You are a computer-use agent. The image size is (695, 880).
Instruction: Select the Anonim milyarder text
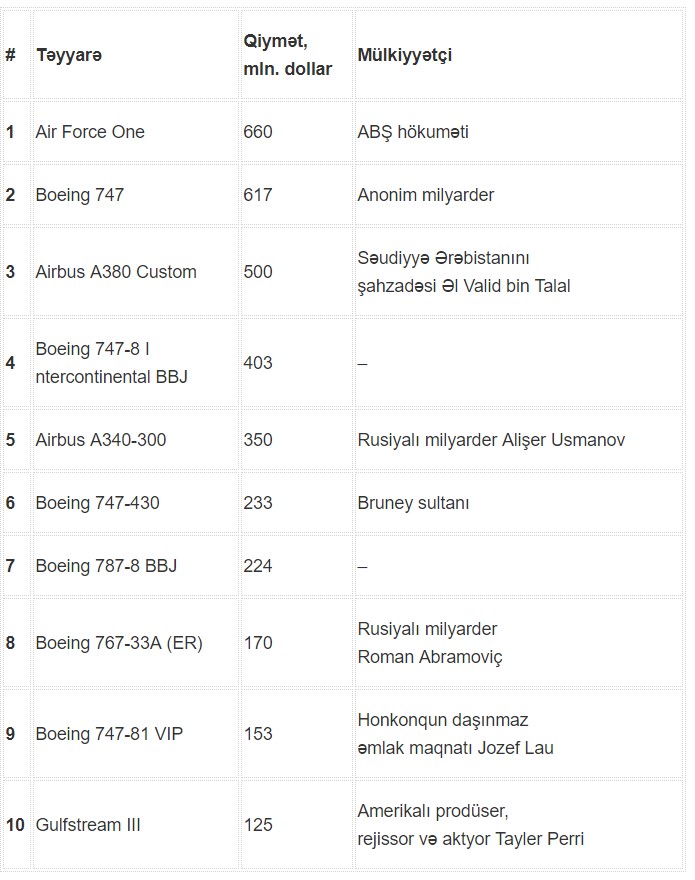426,195
